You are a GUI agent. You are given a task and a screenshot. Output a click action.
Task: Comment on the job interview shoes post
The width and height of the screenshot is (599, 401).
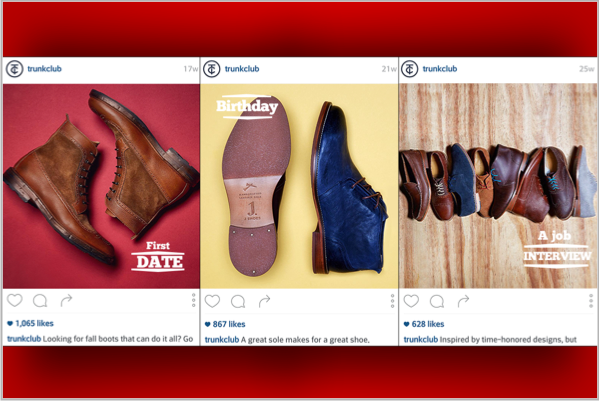(437, 302)
